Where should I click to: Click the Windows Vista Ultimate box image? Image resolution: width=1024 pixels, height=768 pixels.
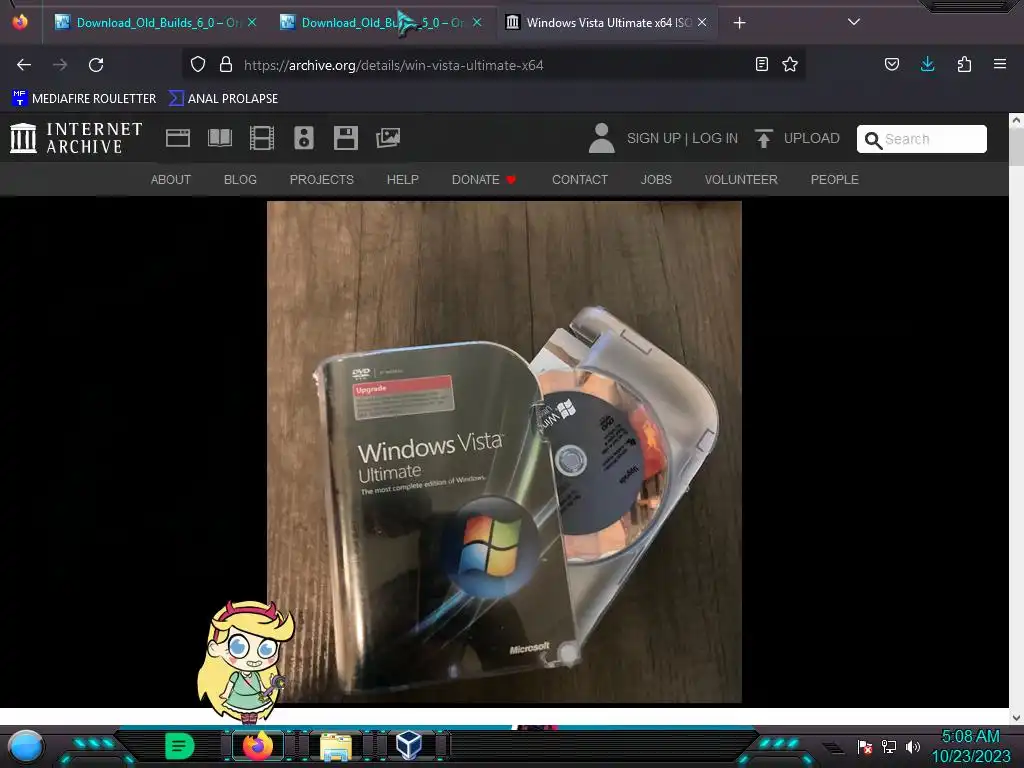click(x=504, y=452)
